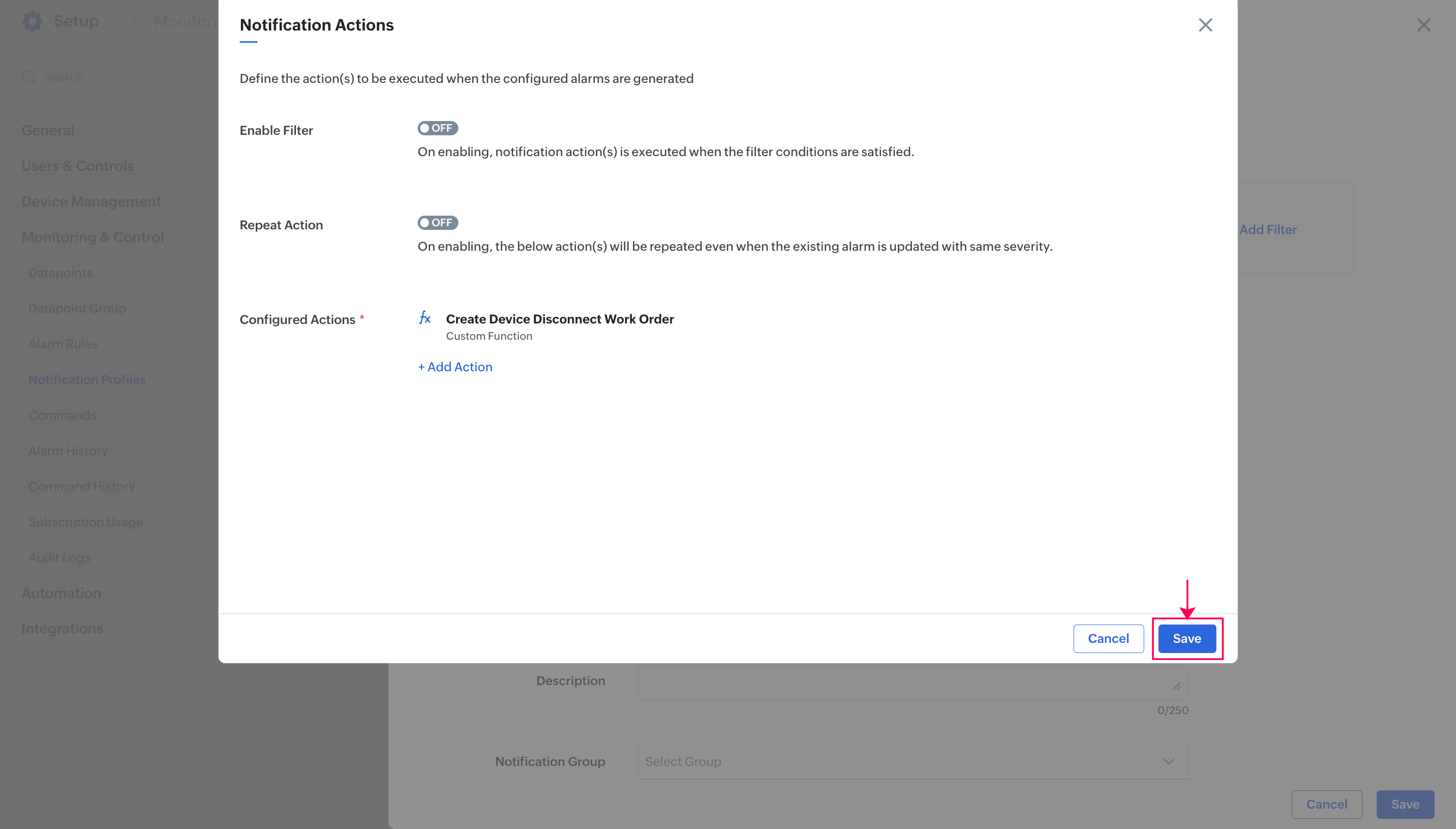Click the Setup gear icon
Image resolution: width=1456 pixels, height=829 pixels.
(x=33, y=21)
